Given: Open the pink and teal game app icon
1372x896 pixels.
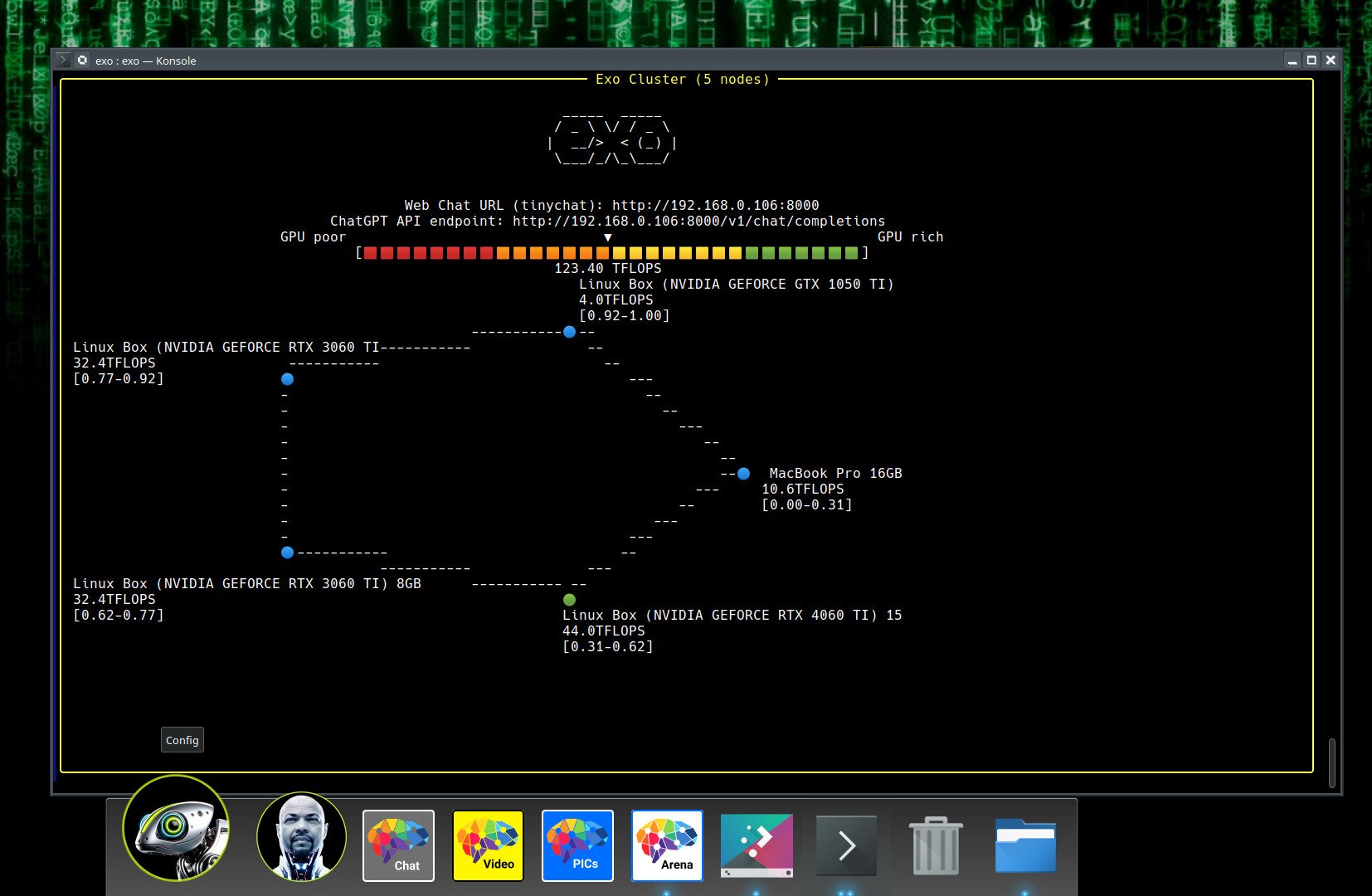Looking at the screenshot, I should 757,845.
